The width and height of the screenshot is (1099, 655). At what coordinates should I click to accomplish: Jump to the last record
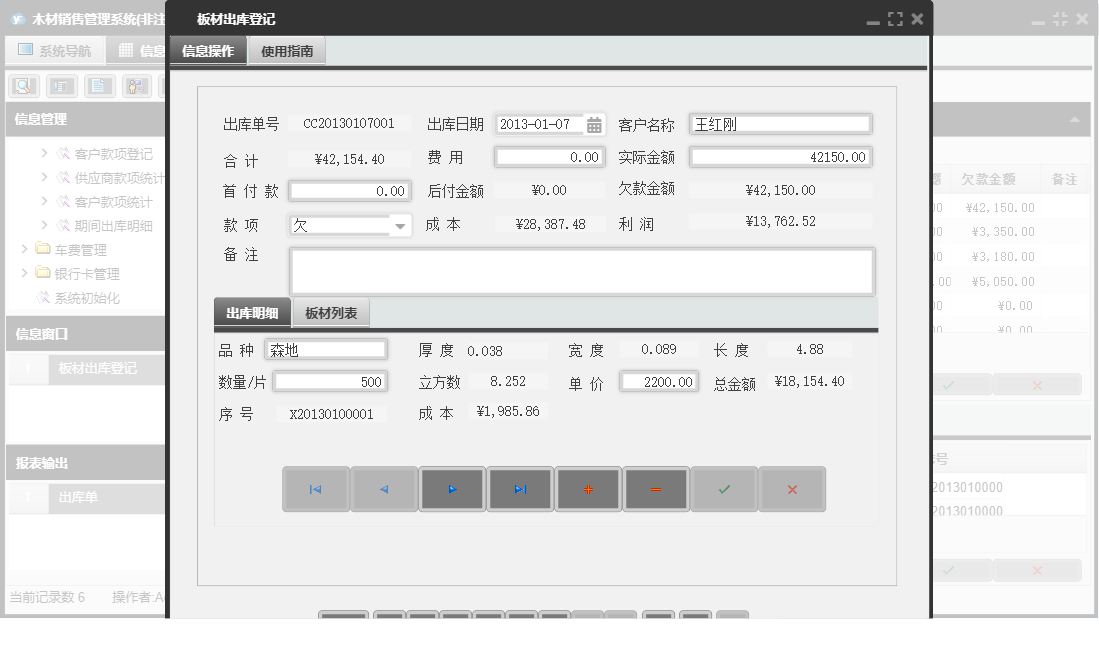520,489
